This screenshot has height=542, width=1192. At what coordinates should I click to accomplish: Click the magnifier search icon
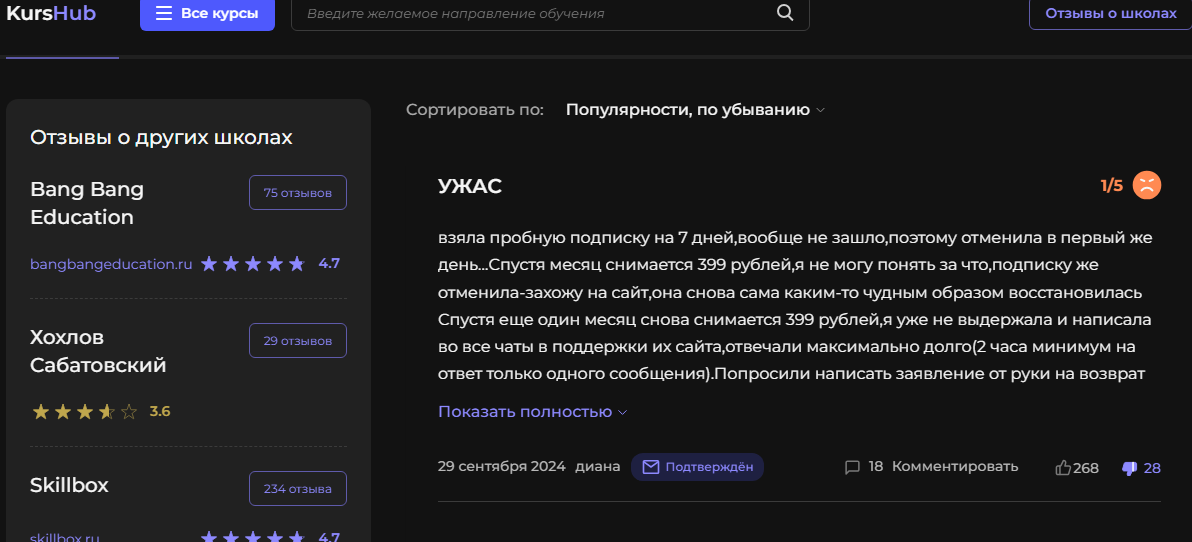[x=785, y=13]
